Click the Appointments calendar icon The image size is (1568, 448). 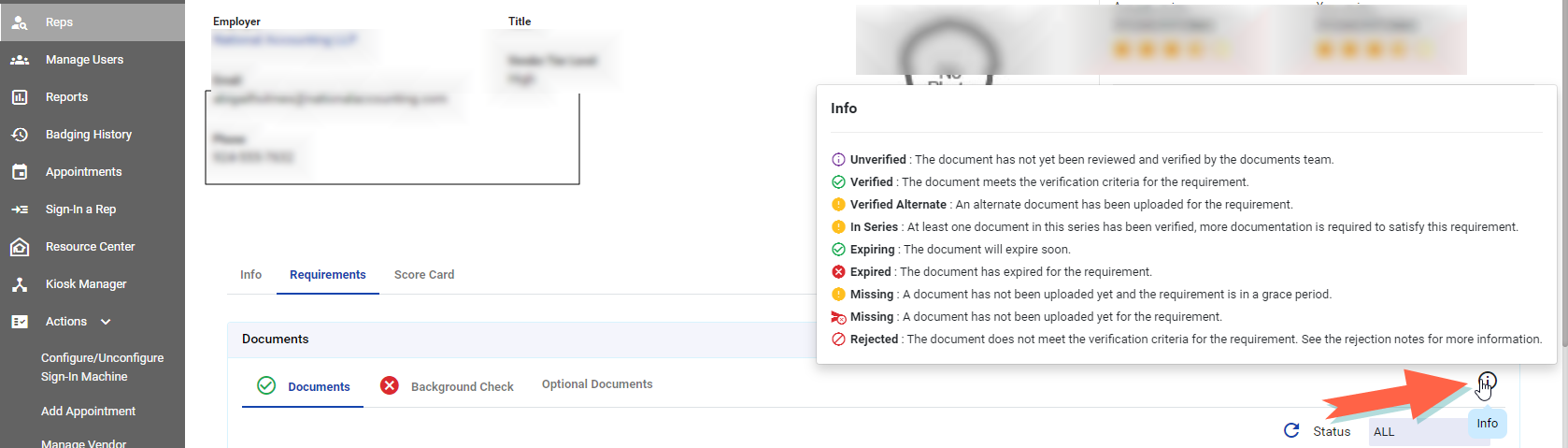(x=20, y=172)
